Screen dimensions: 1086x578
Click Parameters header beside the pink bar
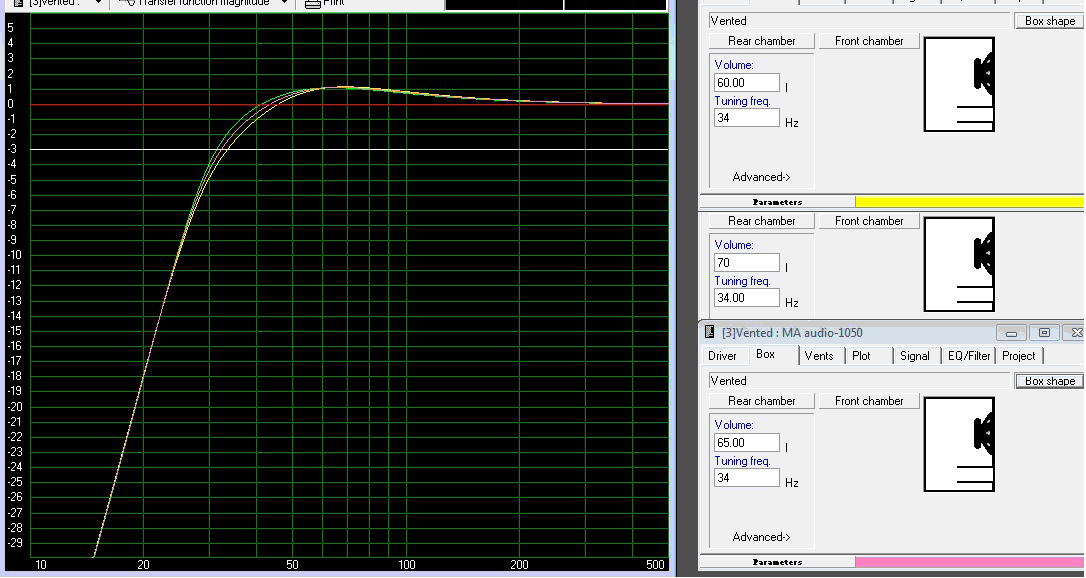(777, 562)
